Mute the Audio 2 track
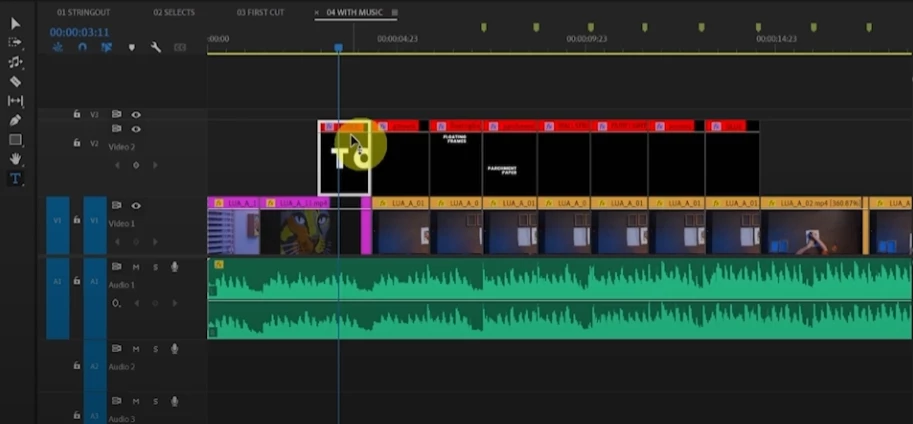The width and height of the screenshot is (913, 424). click(136, 349)
